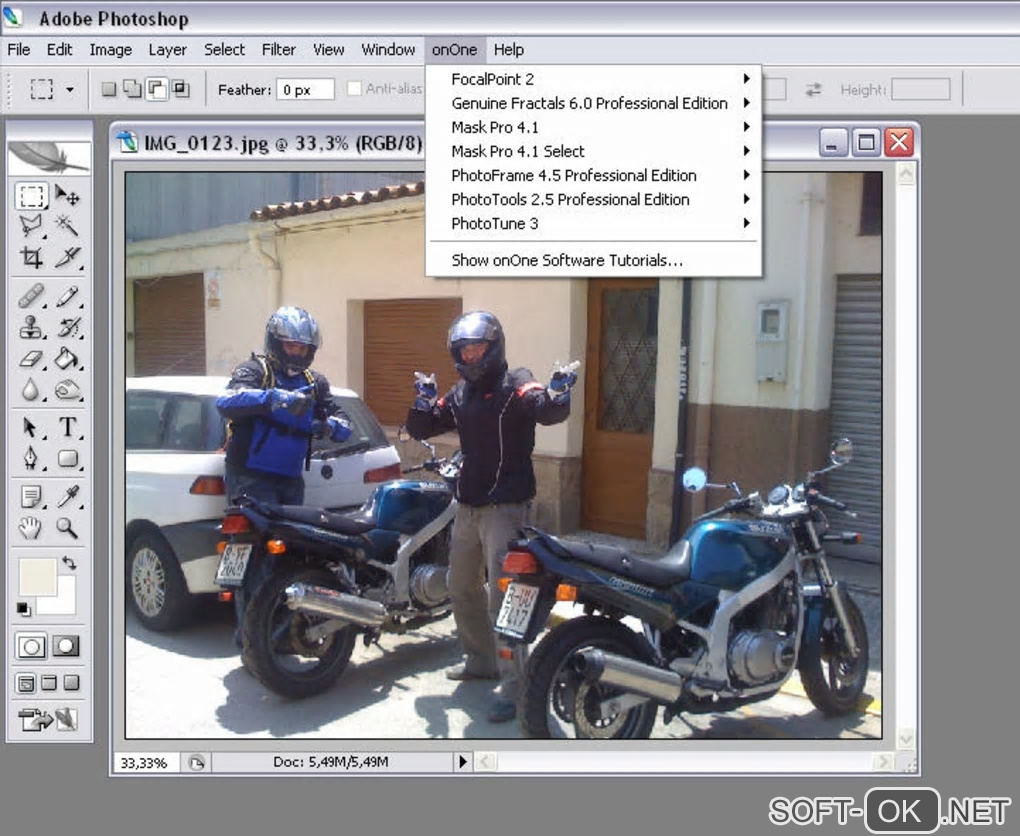Swap width and height button
Screen dimensions: 1020x836
click(x=813, y=90)
